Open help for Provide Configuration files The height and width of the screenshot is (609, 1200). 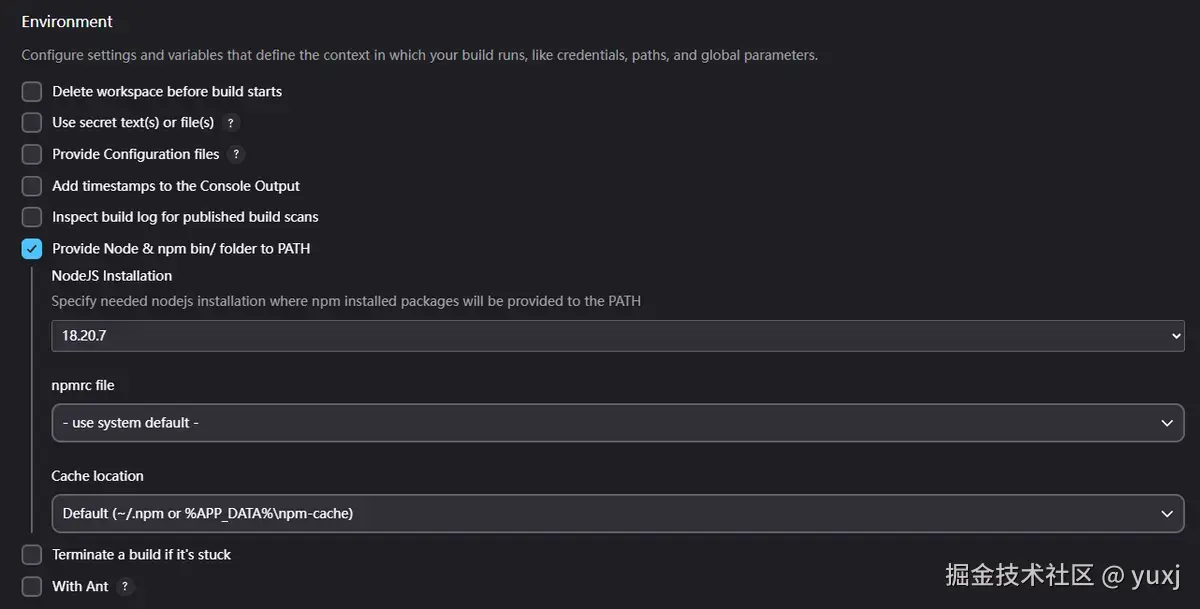pyautogui.click(x=236, y=154)
